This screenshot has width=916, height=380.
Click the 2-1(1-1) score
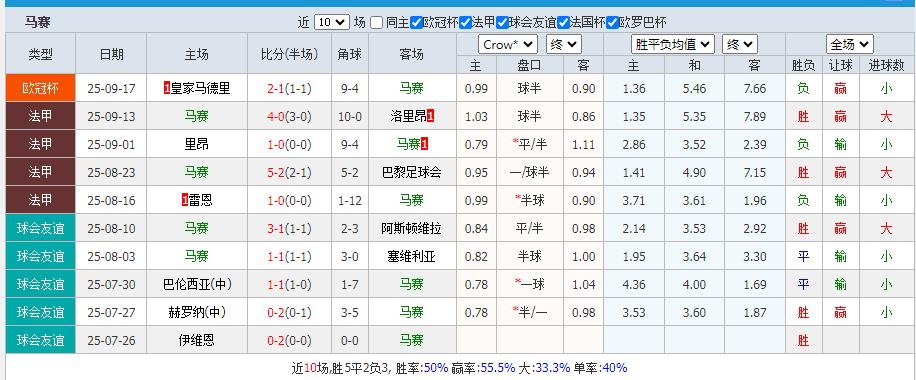(289, 89)
